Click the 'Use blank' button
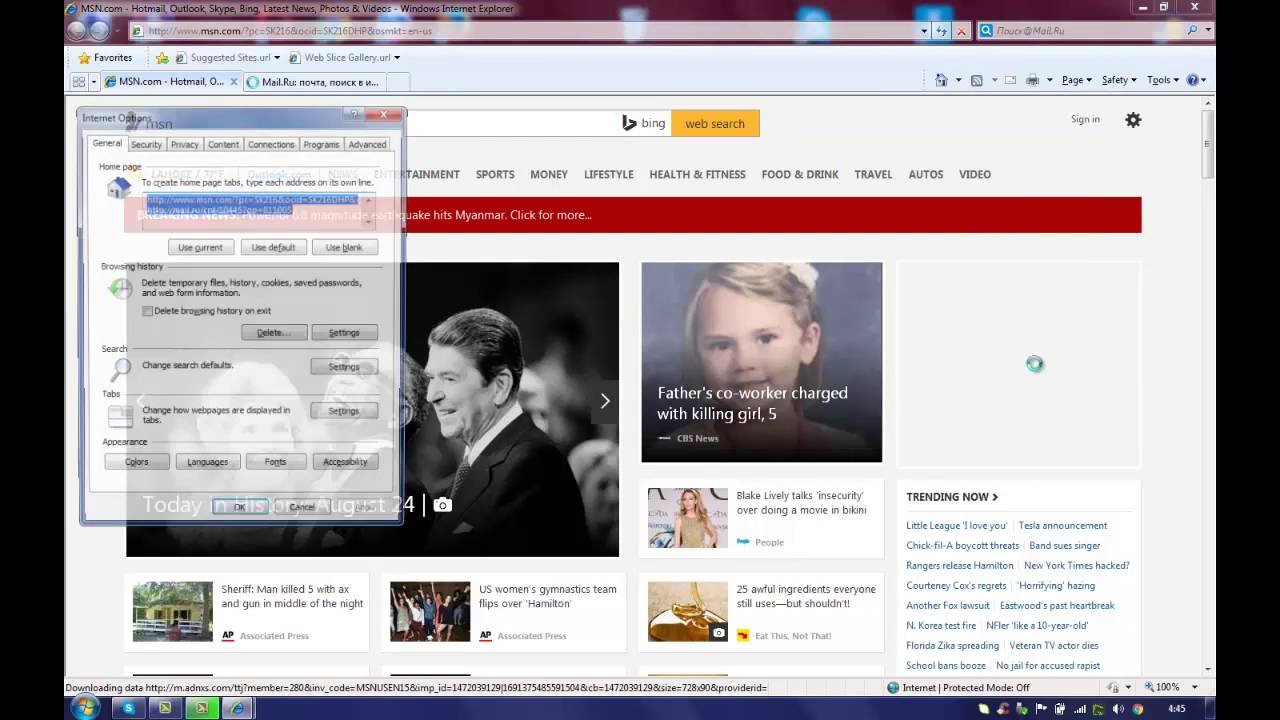The width and height of the screenshot is (1280, 720). pyautogui.click(x=344, y=247)
